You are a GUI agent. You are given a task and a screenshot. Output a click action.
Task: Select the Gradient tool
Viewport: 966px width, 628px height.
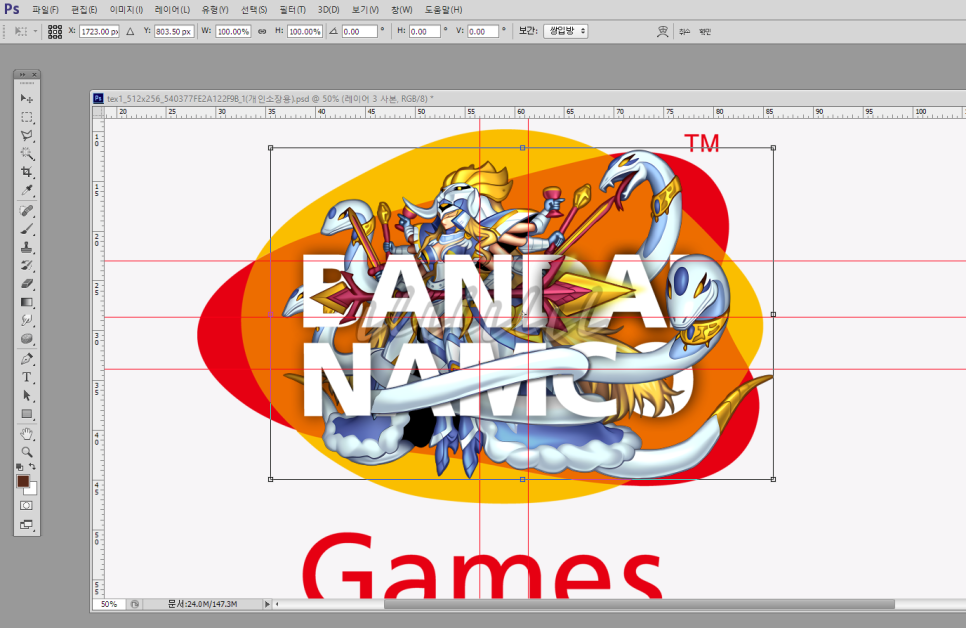(26, 302)
